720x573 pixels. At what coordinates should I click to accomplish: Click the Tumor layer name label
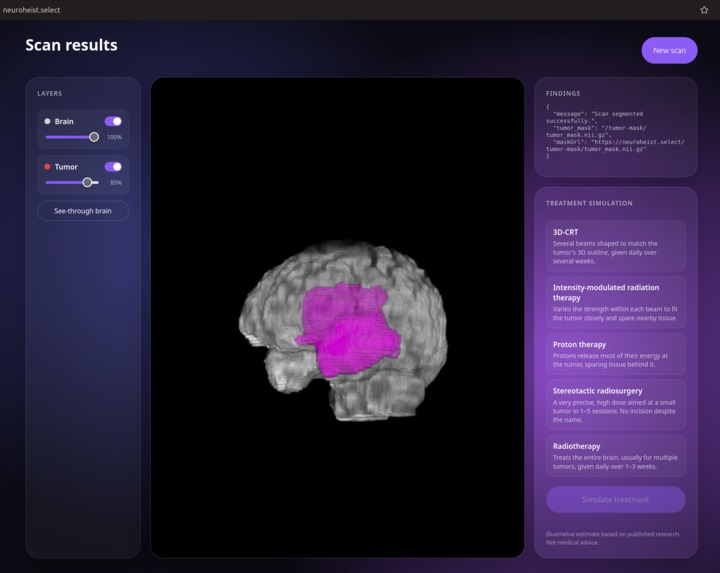pyautogui.click(x=66, y=167)
